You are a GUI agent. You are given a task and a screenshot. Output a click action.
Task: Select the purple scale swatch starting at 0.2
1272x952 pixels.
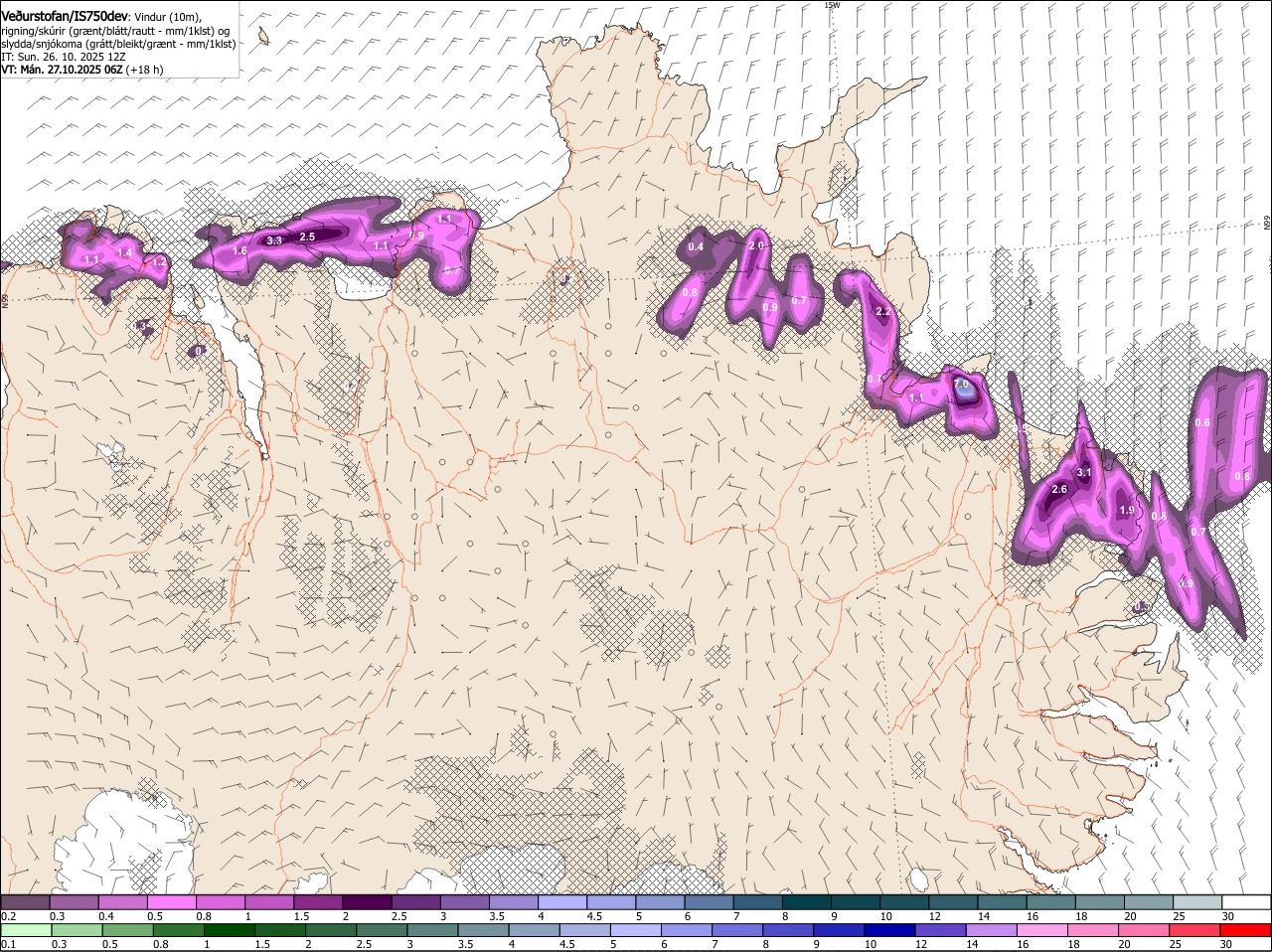point(25,902)
